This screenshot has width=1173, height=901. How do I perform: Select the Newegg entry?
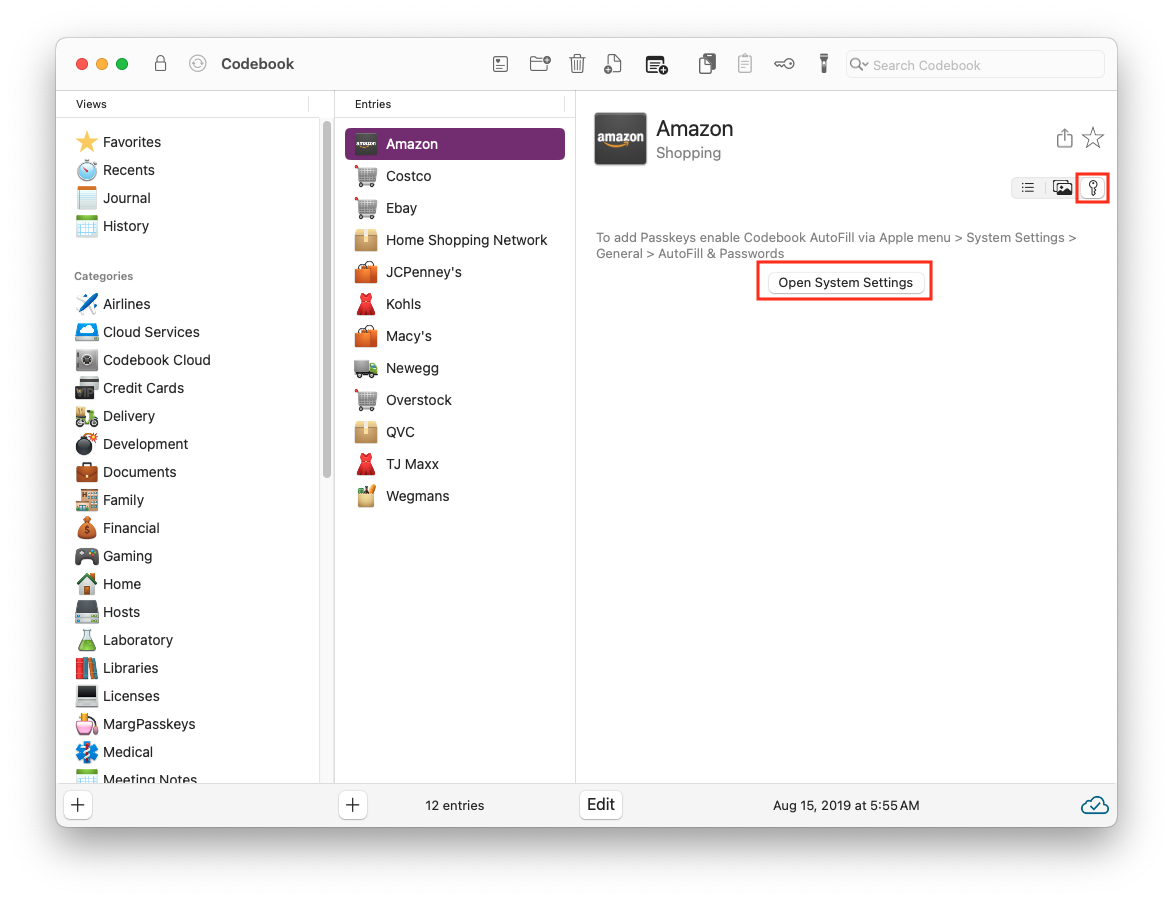455,368
